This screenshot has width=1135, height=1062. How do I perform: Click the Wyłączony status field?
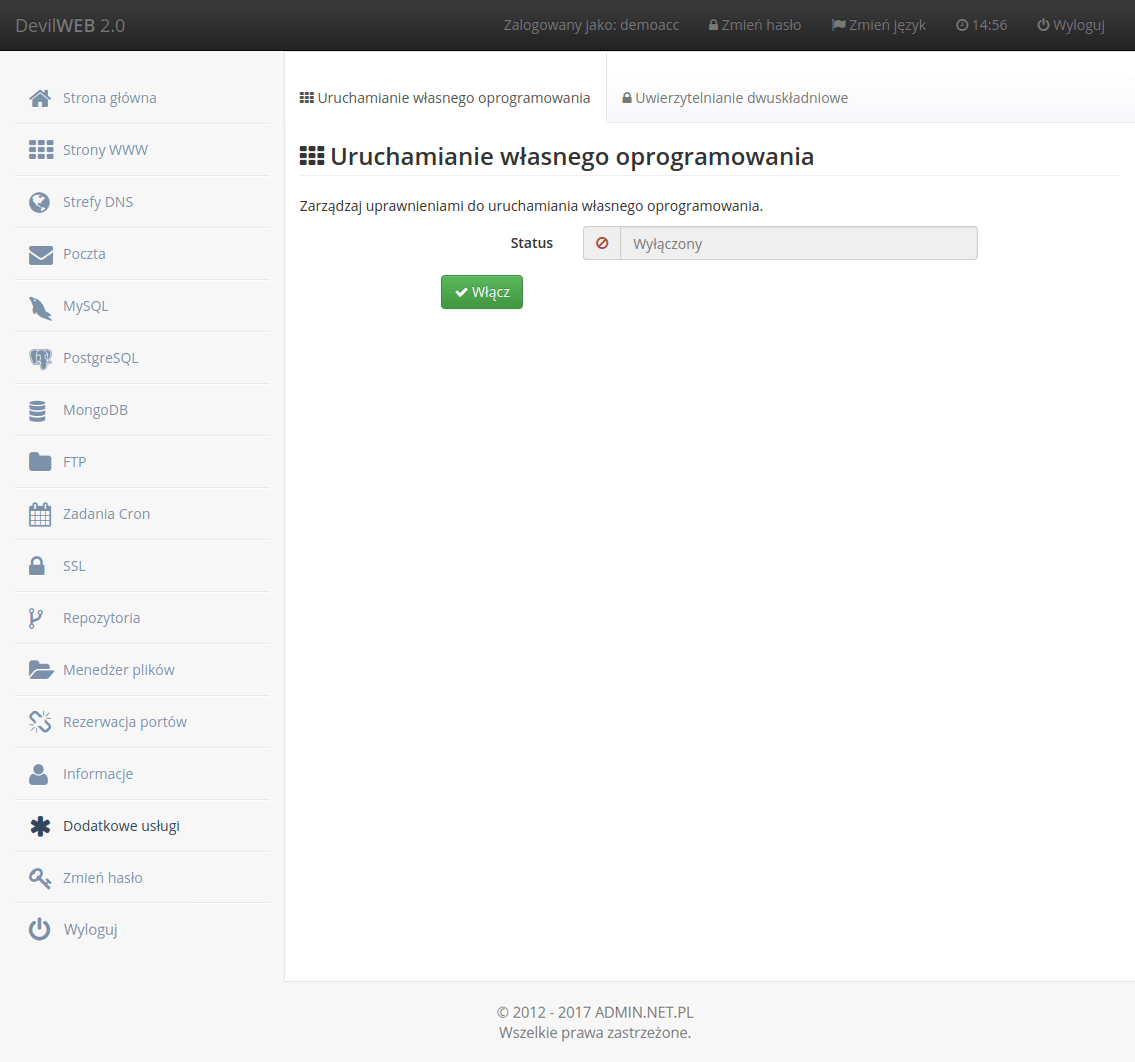797,243
